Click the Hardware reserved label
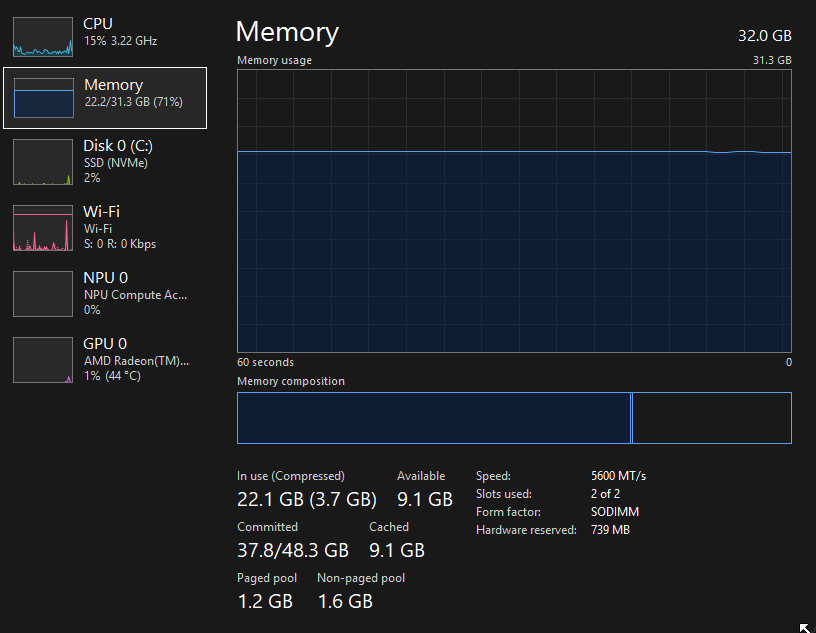The image size is (816, 633). [526, 530]
